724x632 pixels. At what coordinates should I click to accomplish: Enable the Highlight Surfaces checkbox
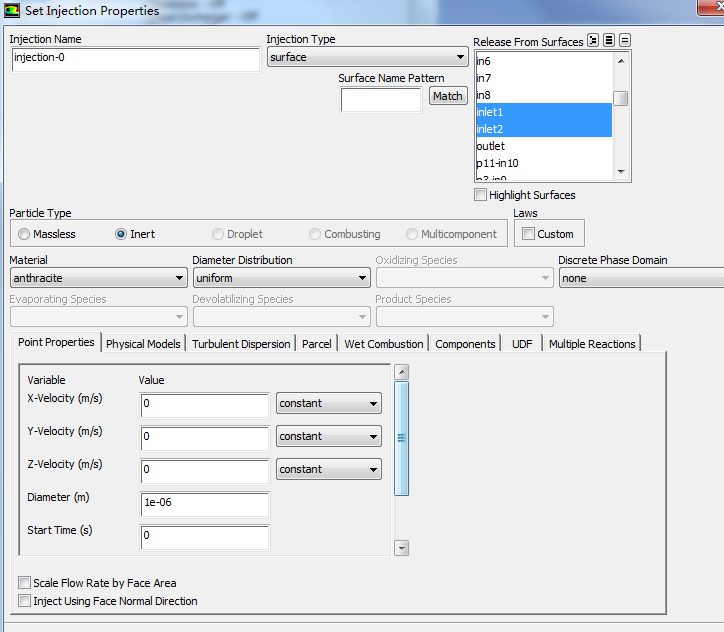tap(480, 195)
